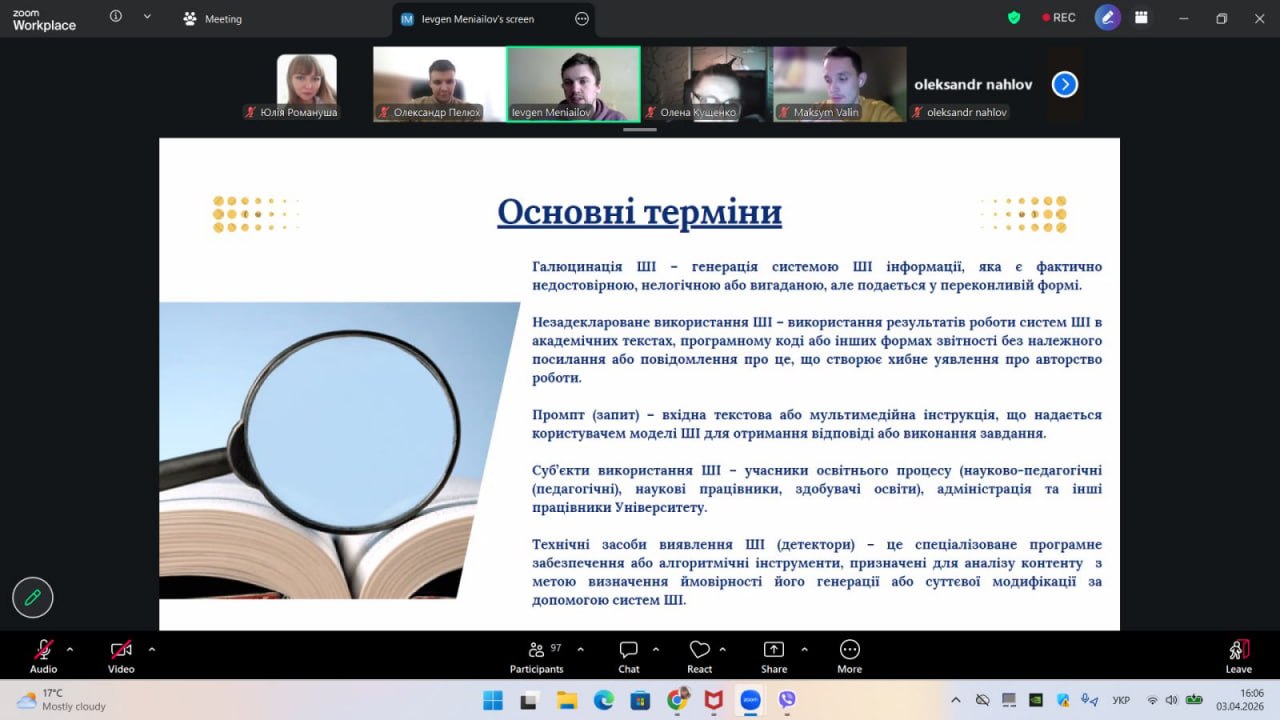1280x720 pixels.
Task: Expand the arrow next to Share
Action: click(x=804, y=649)
